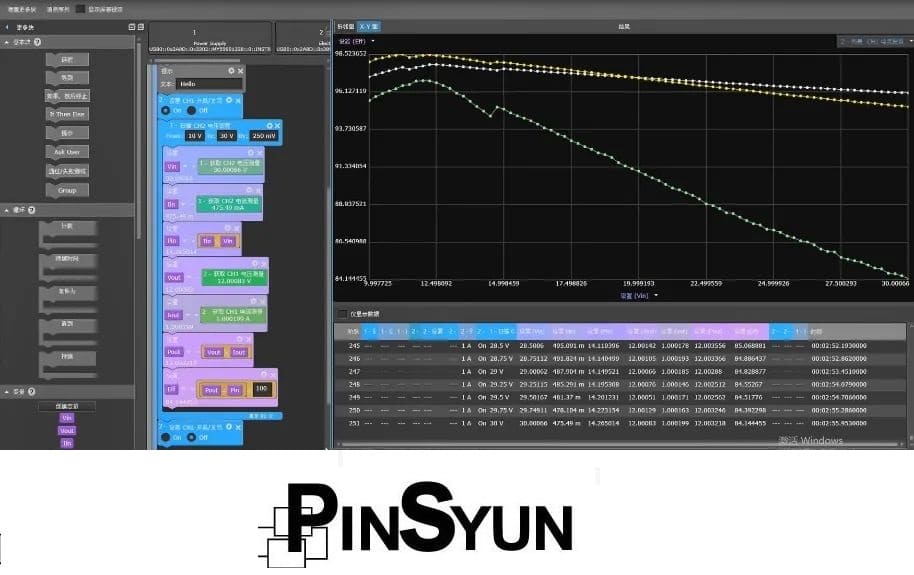The height and width of the screenshot is (575, 914).
Task: Switch to the tab left of X-Y chart
Action: click(x=346, y=26)
